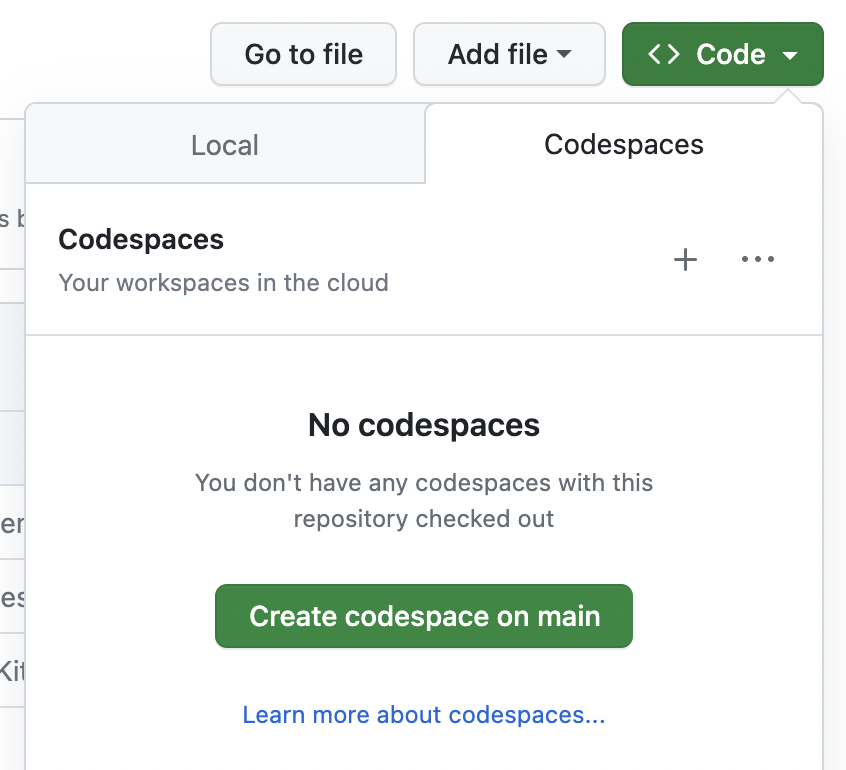
Task: Open more codespace actions via three-dots icon
Action: pyautogui.click(x=757, y=259)
